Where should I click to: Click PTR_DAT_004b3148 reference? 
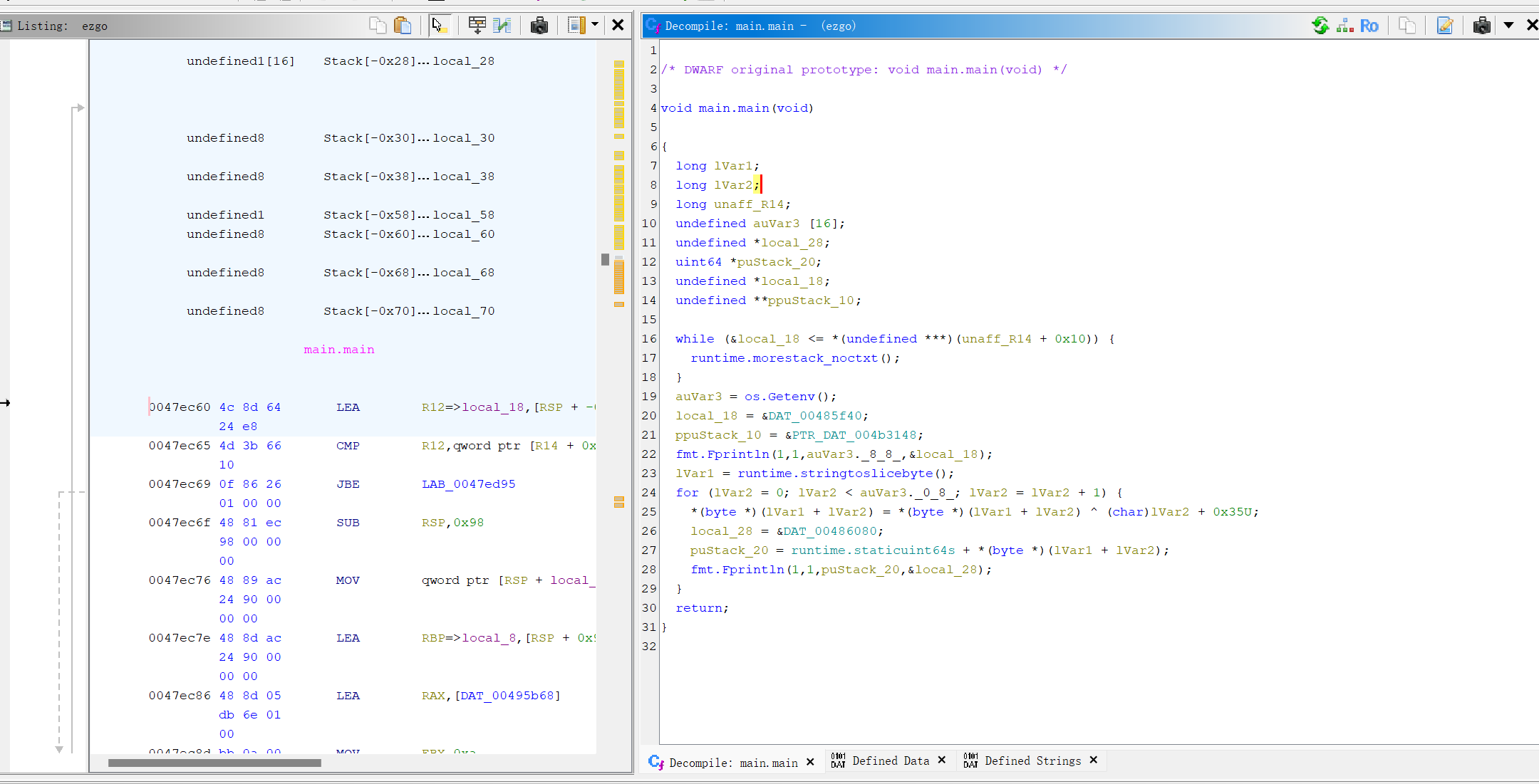coord(854,435)
